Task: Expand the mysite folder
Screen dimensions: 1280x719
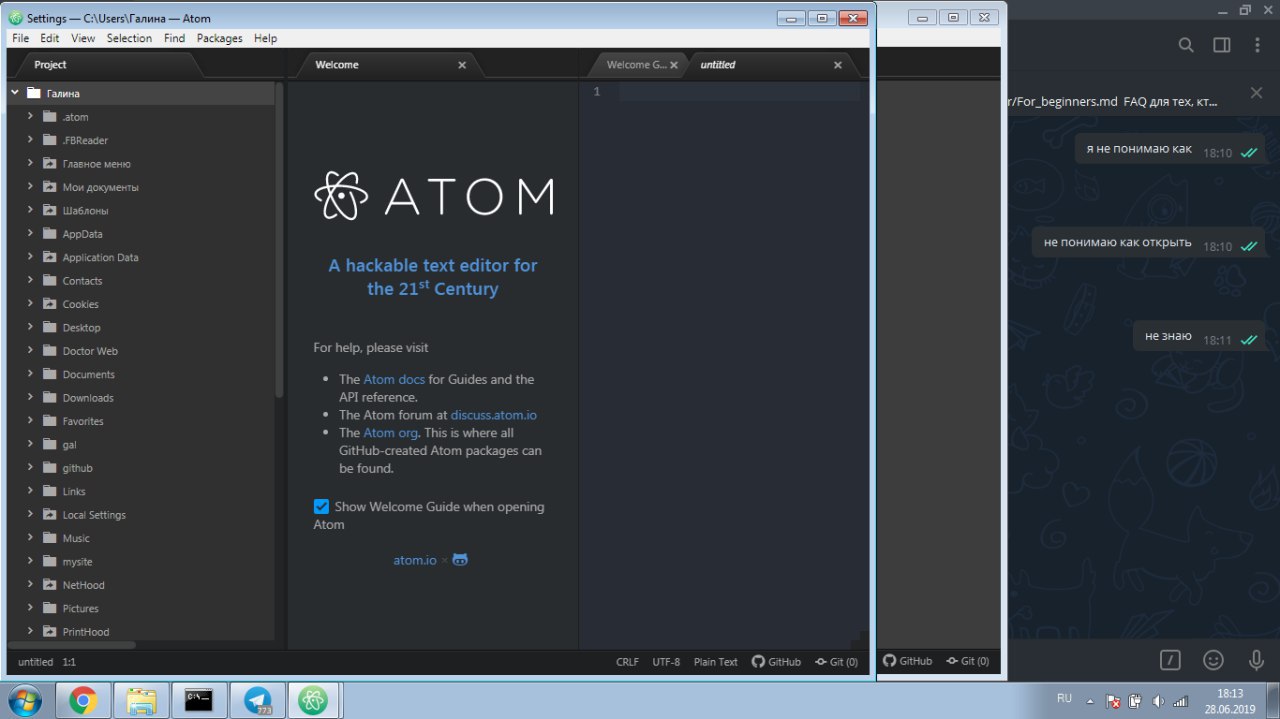Action: pos(31,561)
